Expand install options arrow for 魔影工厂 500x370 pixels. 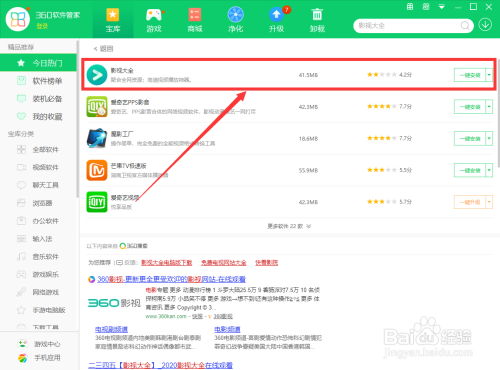[x=489, y=138]
